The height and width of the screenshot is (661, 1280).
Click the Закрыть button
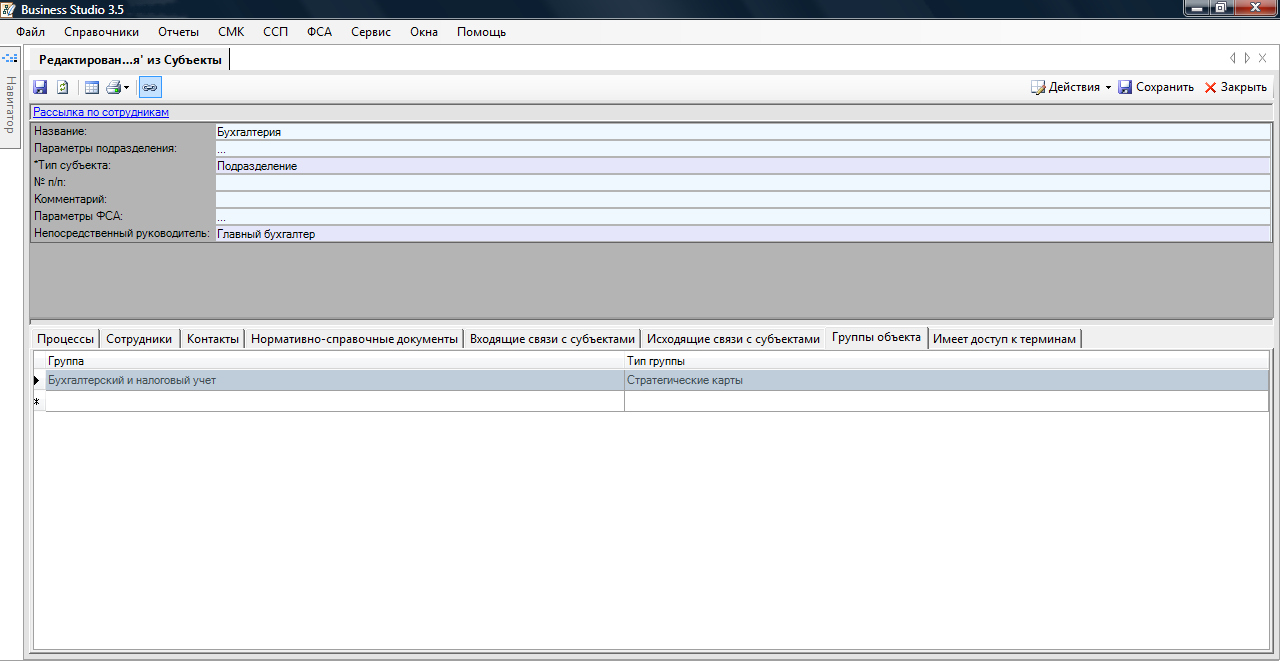point(1235,87)
